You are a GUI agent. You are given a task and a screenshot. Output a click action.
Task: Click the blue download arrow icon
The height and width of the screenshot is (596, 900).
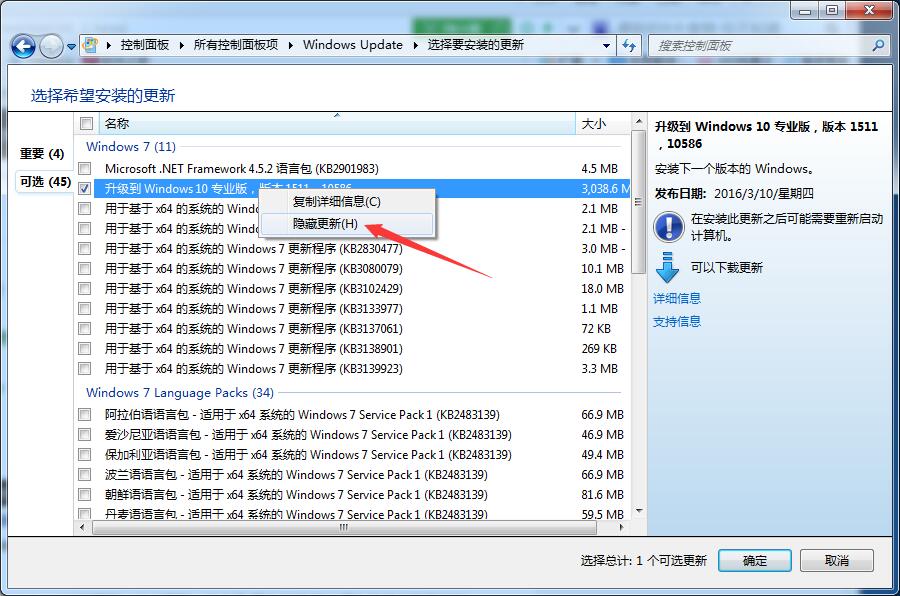(x=667, y=268)
